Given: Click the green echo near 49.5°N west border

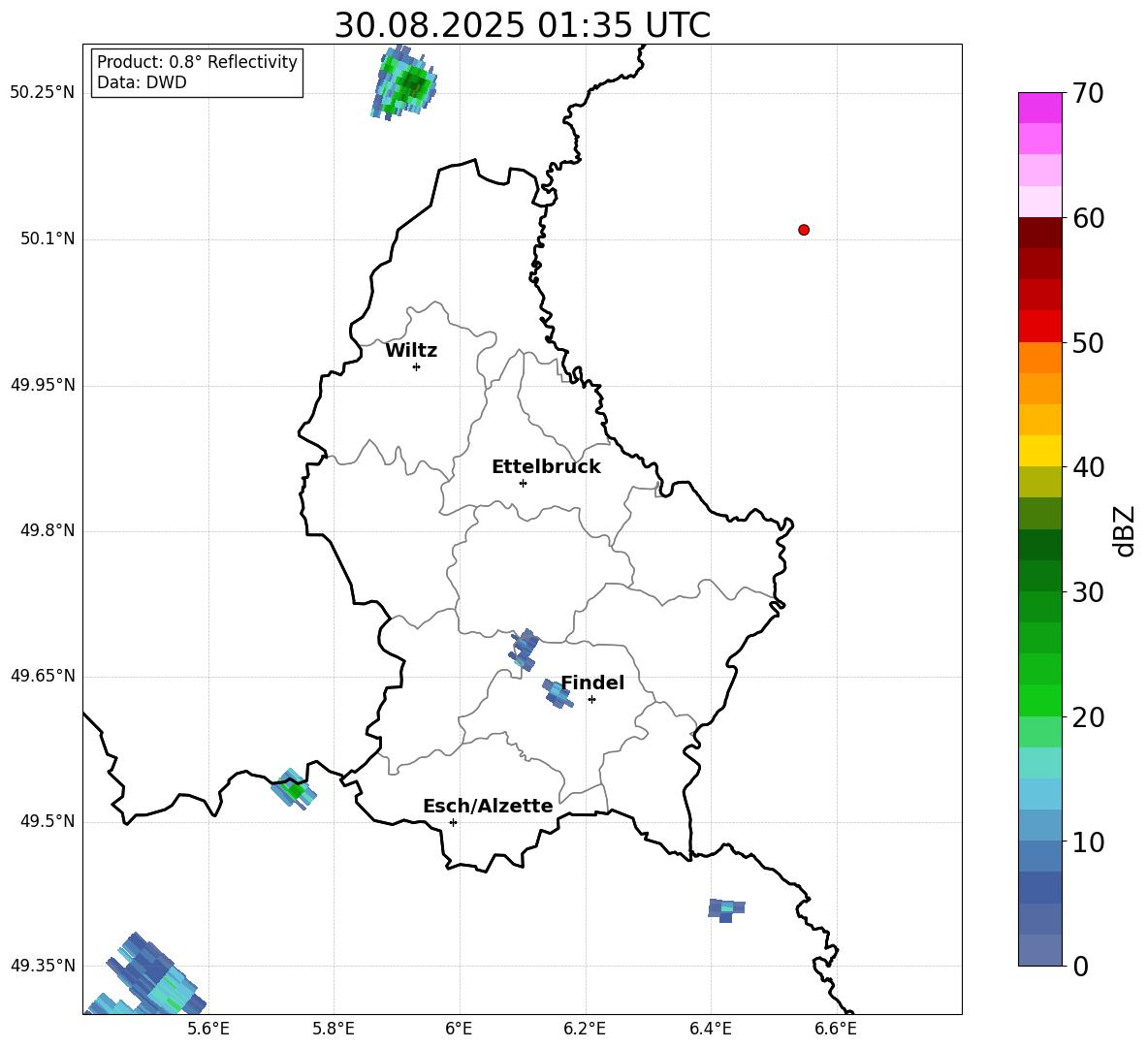Looking at the screenshot, I should pyautogui.click(x=293, y=789).
